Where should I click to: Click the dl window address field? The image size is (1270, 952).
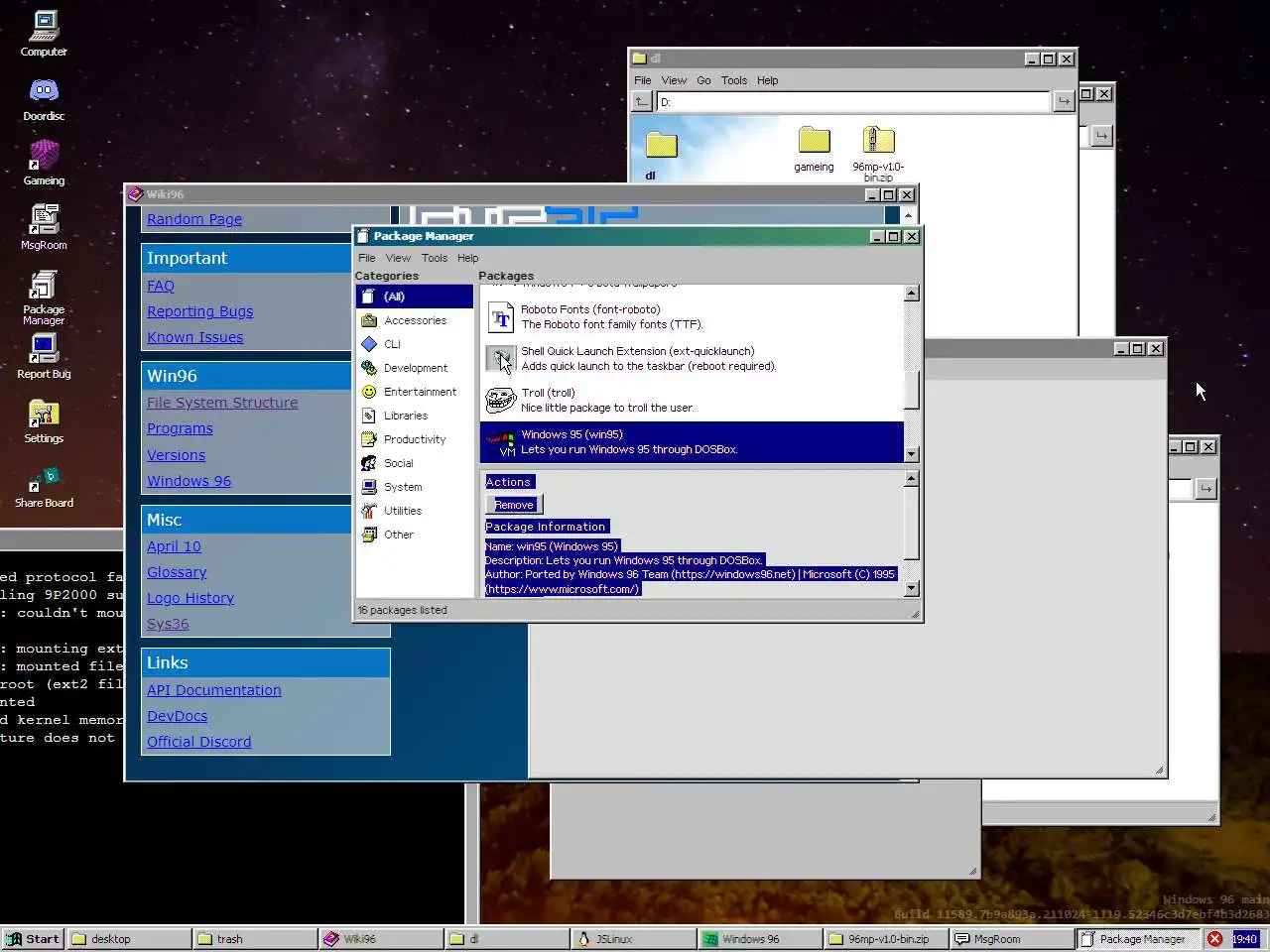pos(853,101)
